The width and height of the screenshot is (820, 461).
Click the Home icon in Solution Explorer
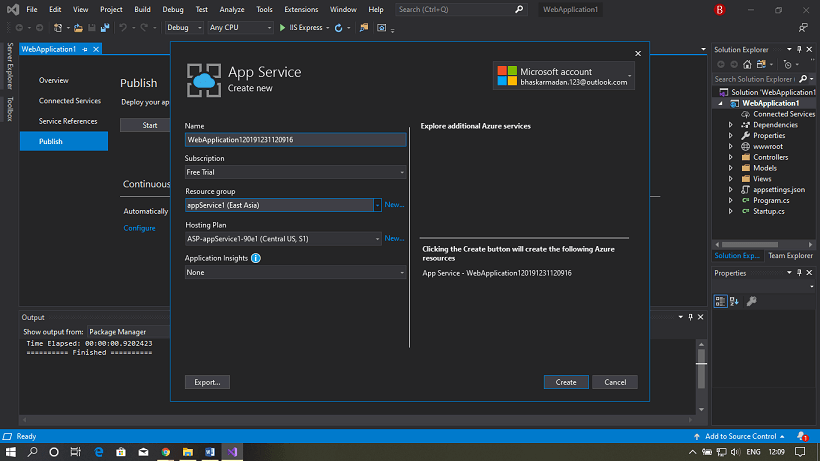pos(747,64)
